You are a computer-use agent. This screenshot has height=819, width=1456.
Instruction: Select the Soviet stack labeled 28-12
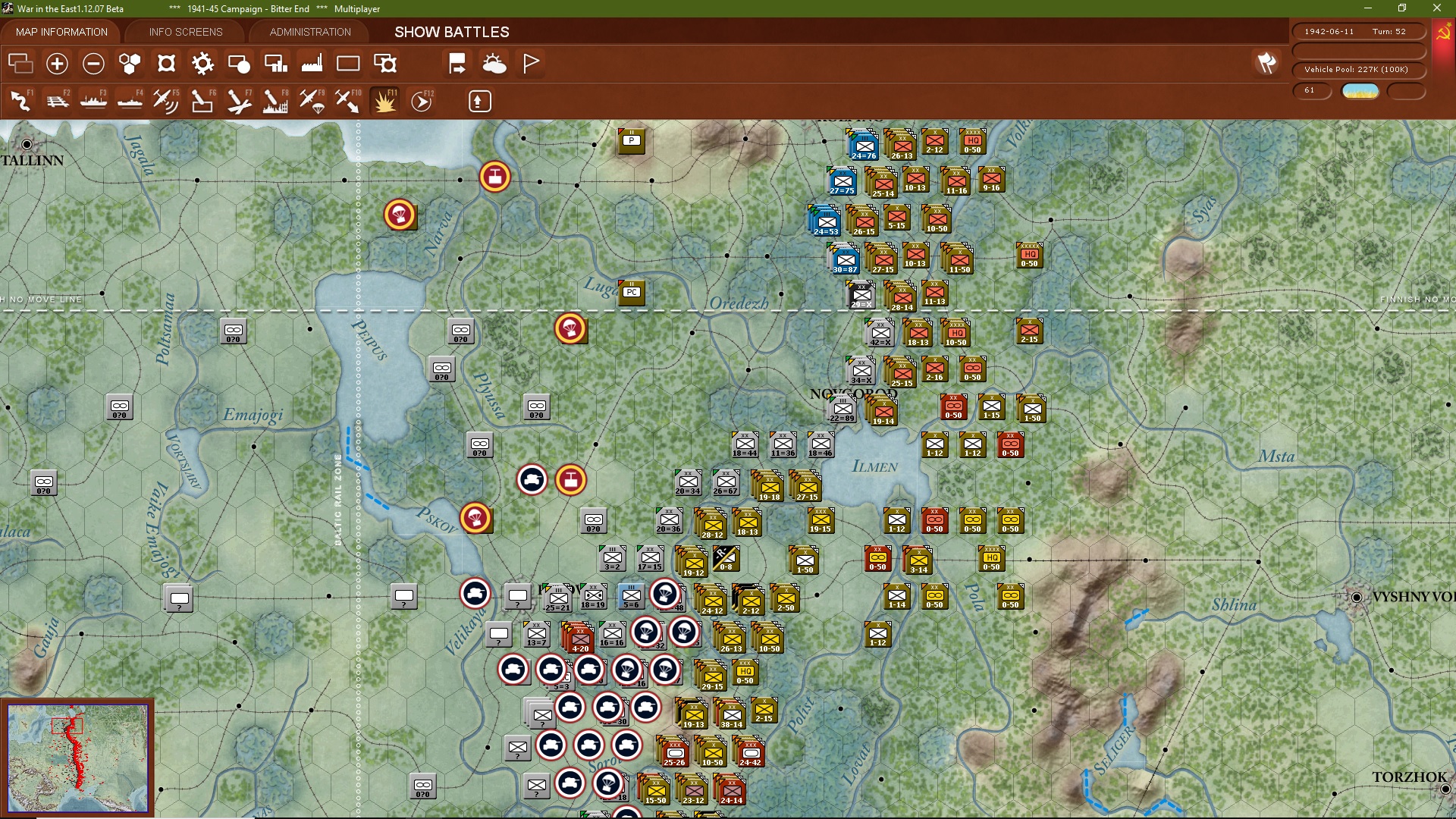711,523
